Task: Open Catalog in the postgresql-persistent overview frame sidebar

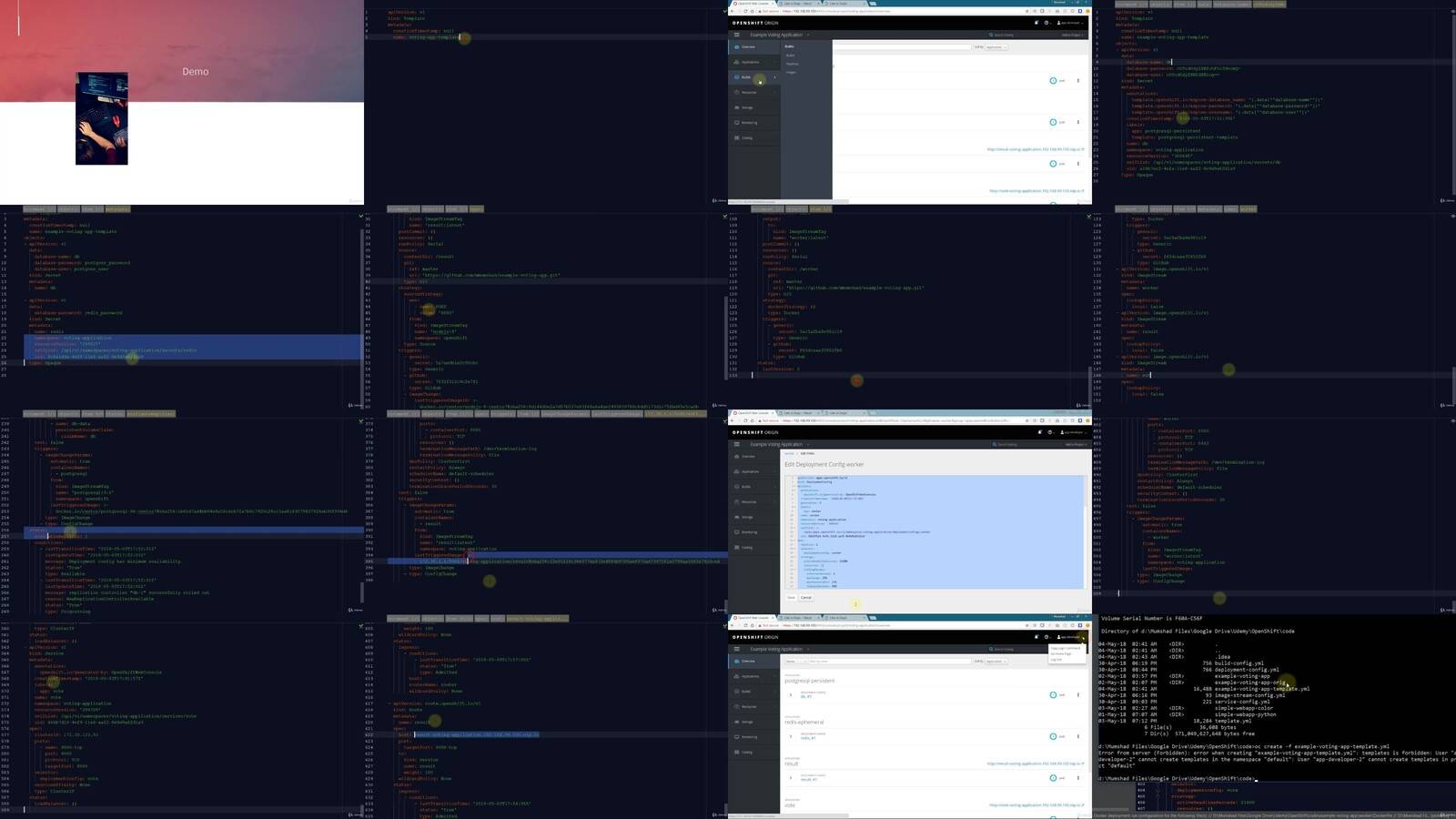Action: (753, 753)
